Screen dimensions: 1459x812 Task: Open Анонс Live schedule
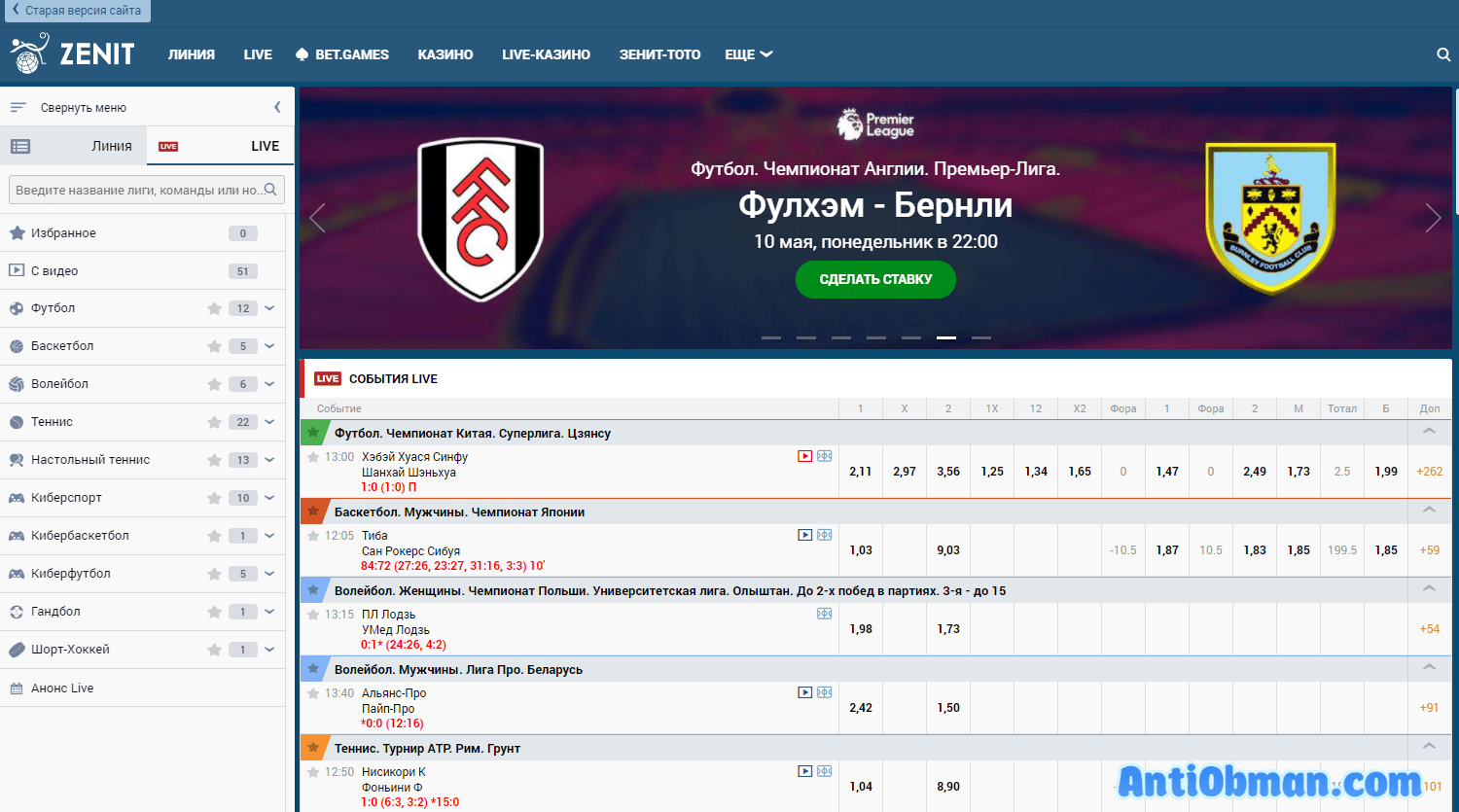[x=62, y=688]
